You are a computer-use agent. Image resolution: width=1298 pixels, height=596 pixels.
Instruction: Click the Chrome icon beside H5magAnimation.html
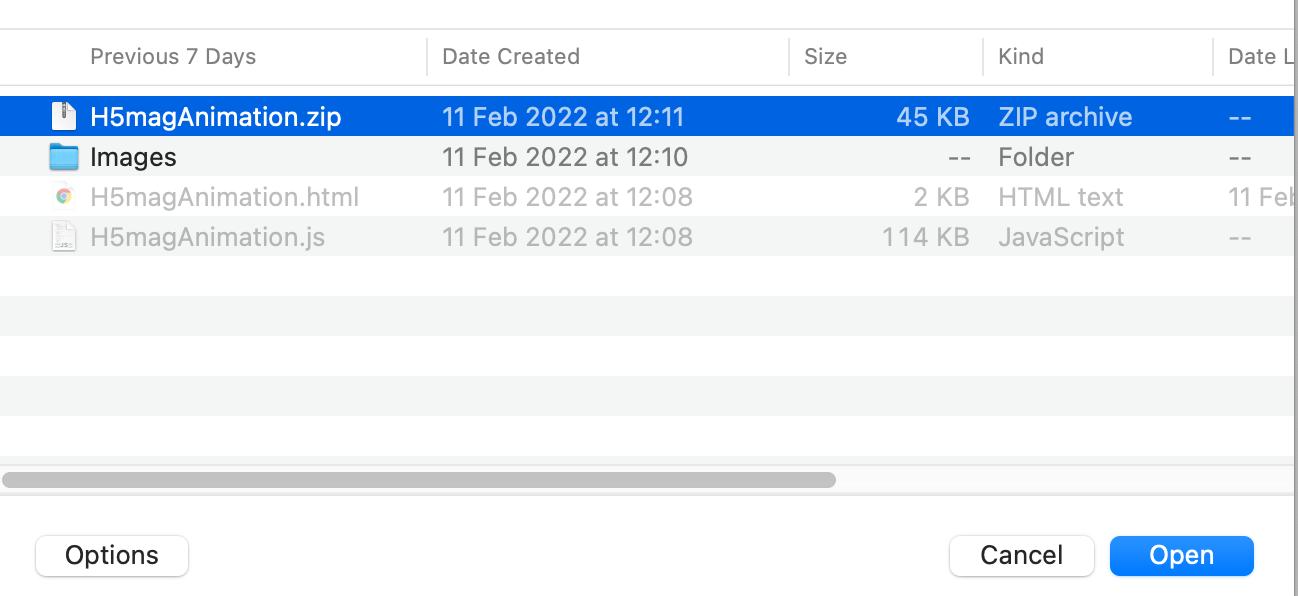point(64,197)
